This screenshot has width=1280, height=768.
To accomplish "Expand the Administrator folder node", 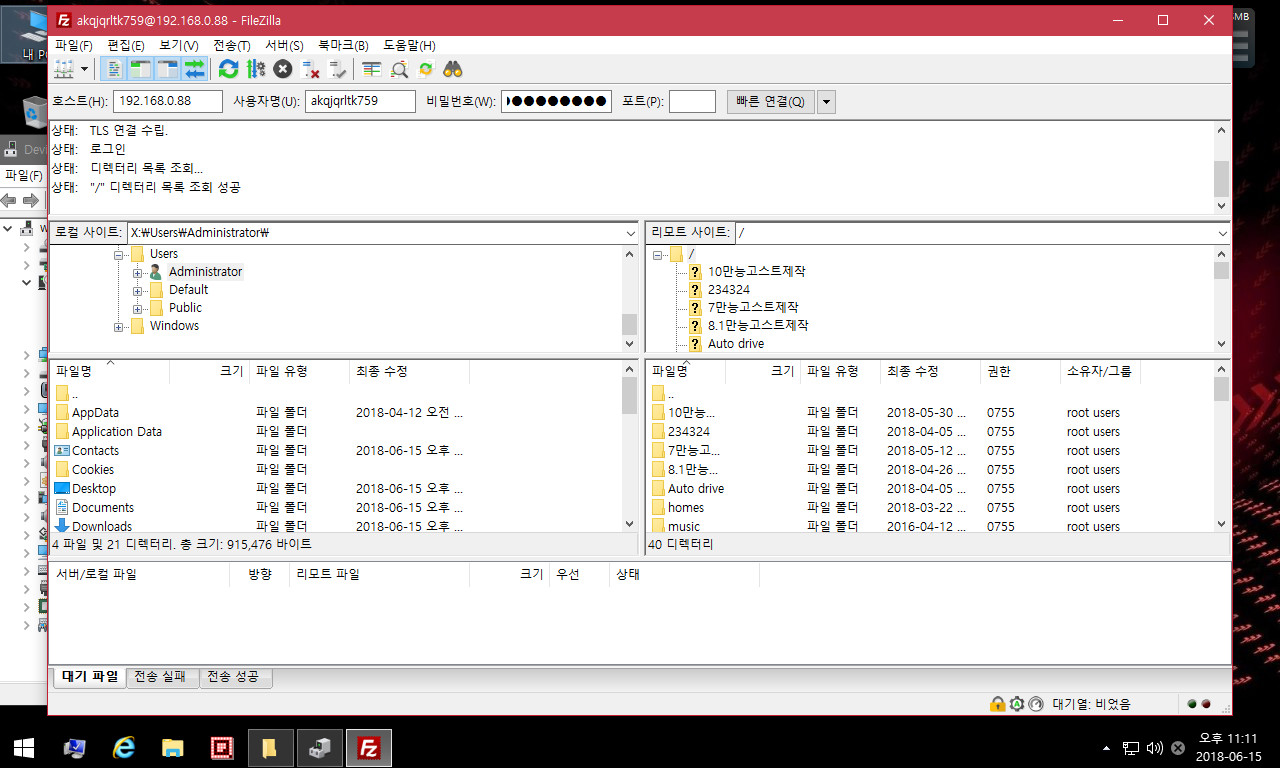I will coord(138,272).
